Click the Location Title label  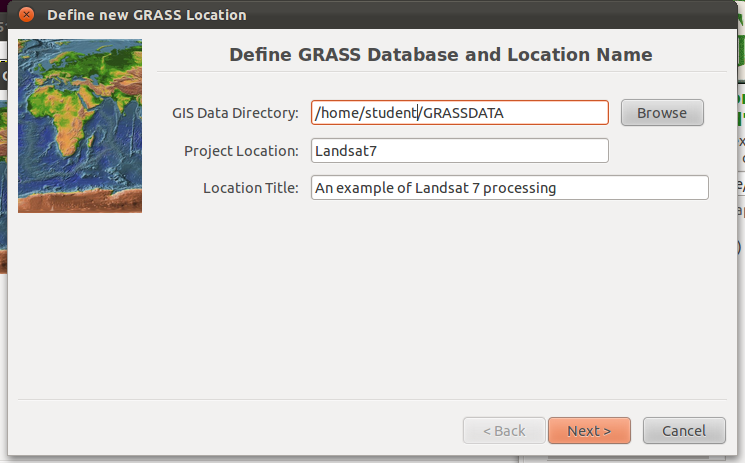click(x=251, y=188)
